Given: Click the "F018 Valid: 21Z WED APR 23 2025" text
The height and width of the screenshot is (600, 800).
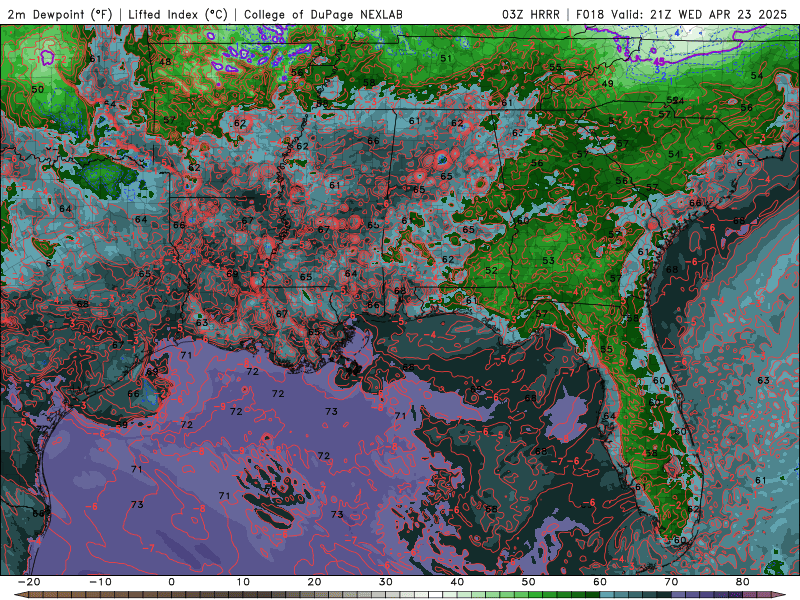Looking at the screenshot, I should pos(682,14).
